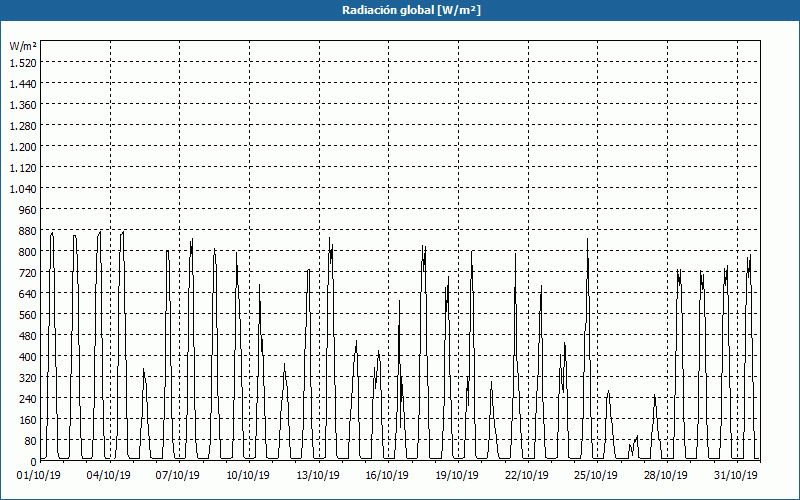Click the y-axis value '1.520'

click(23, 63)
